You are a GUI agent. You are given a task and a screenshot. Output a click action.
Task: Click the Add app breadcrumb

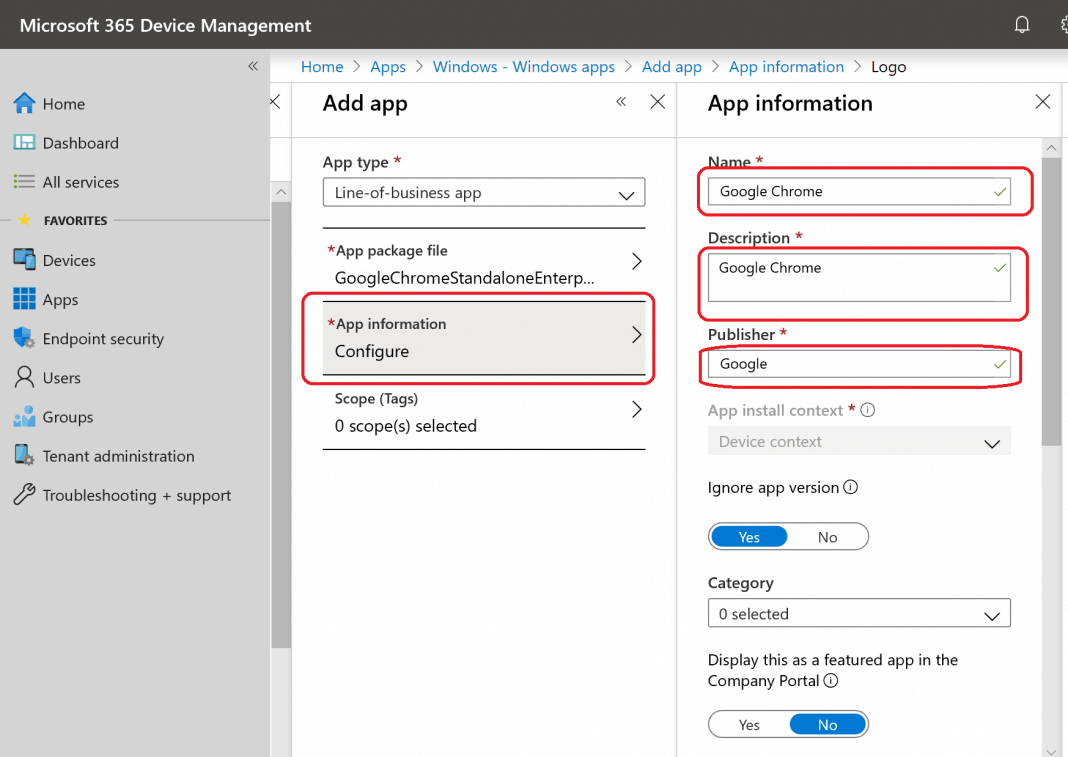pyautogui.click(x=672, y=66)
